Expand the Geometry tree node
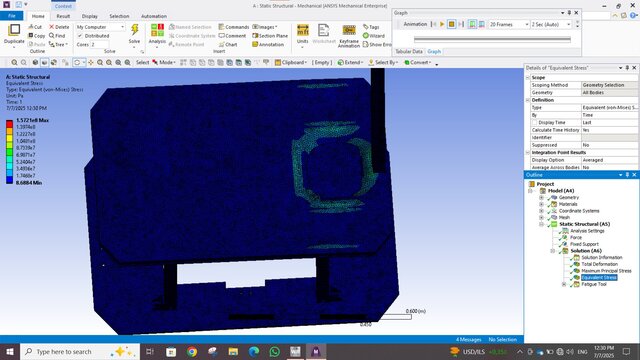Viewport: 640px width, 360px height. (x=541, y=198)
